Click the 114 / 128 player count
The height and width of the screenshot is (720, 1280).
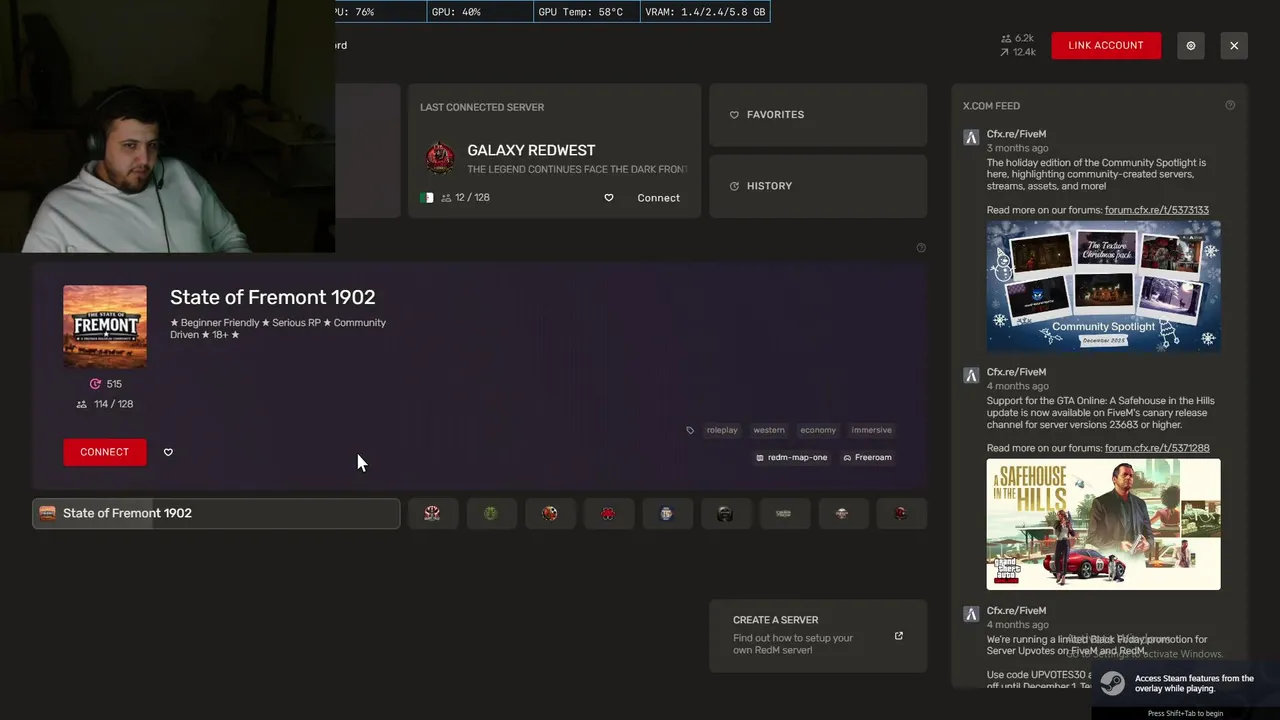[x=104, y=404]
